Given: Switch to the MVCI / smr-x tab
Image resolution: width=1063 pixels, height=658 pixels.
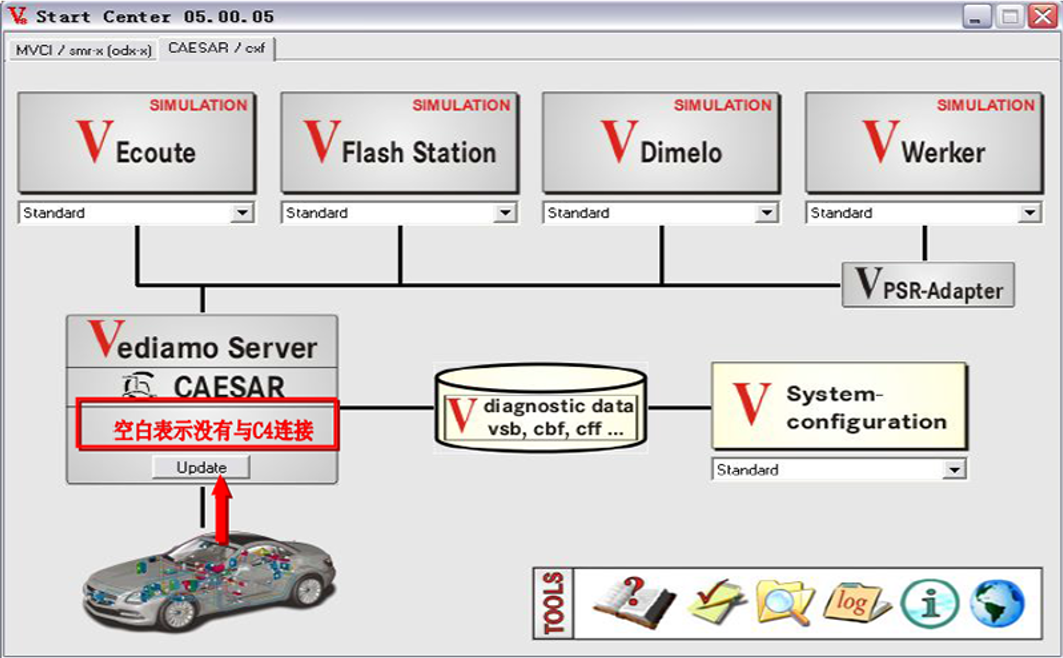Looking at the screenshot, I should tap(83, 50).
